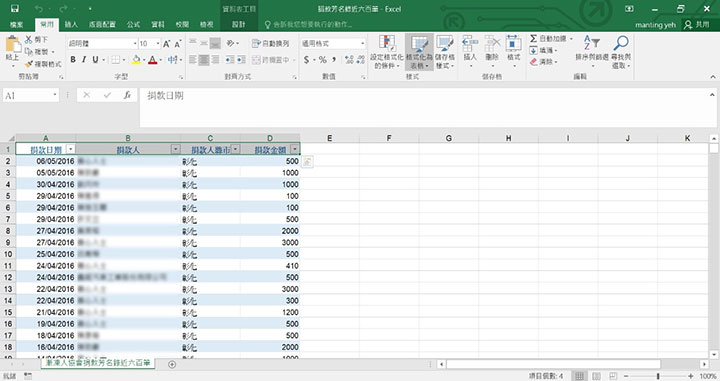Image resolution: width=720 pixels, height=381 pixels.
Task: Open Find & Select with the magnifier icon
Action: (x=621, y=51)
